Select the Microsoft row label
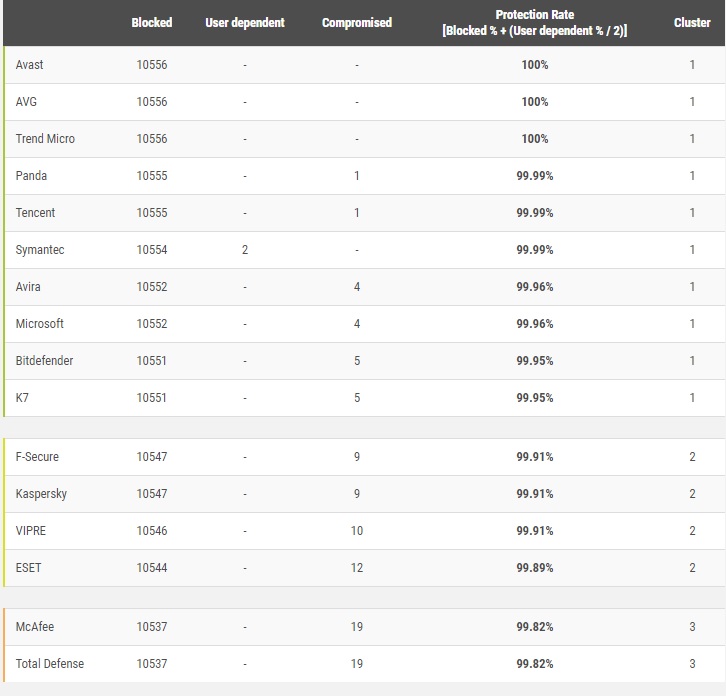The height and width of the screenshot is (696, 726). (x=40, y=324)
